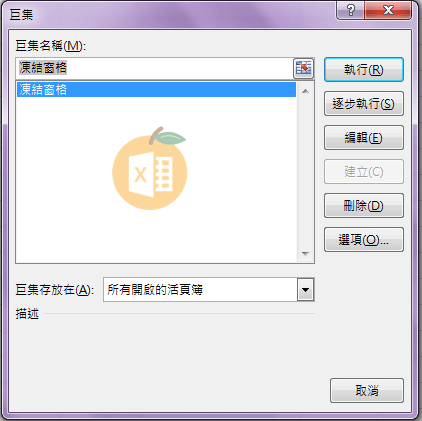This screenshot has width=422, height=421.
Task: Open the 所有開啟的活頁簿 combo box
Action: tap(209, 289)
